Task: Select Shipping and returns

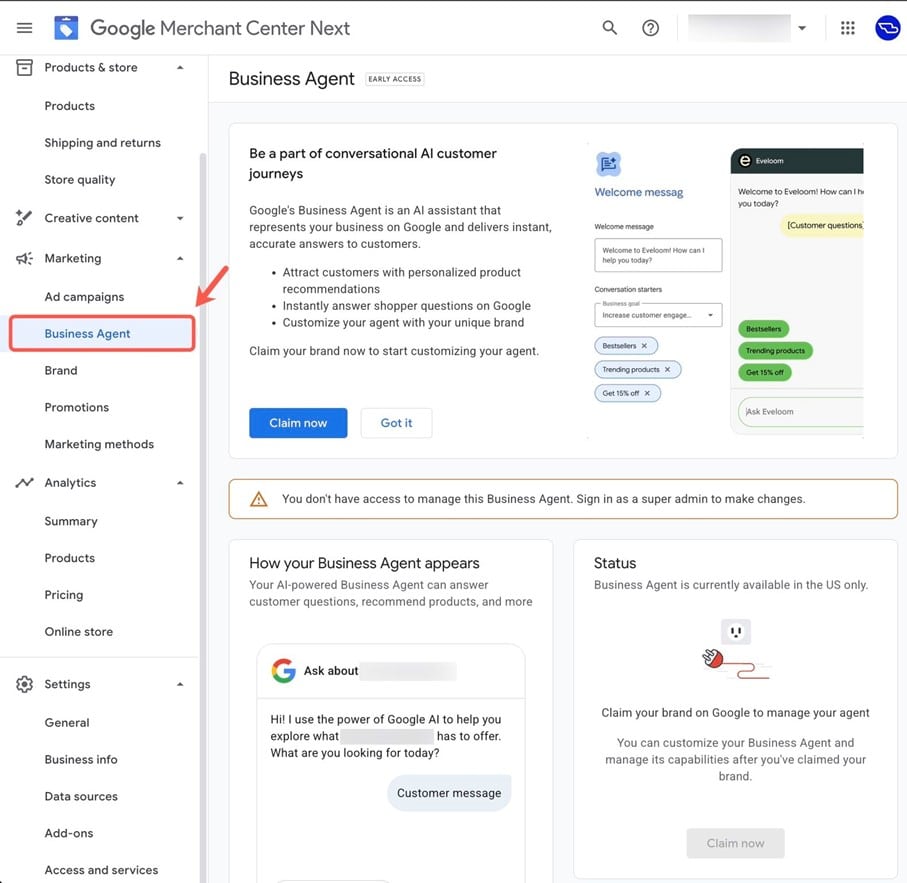Action: 102,143
